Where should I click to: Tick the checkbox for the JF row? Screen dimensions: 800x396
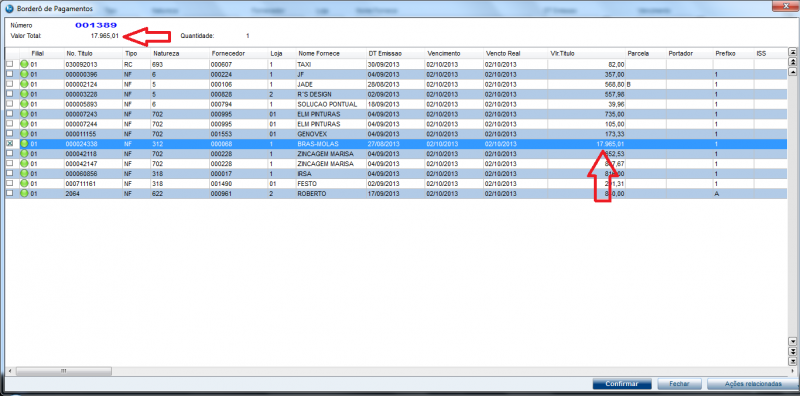[10, 75]
